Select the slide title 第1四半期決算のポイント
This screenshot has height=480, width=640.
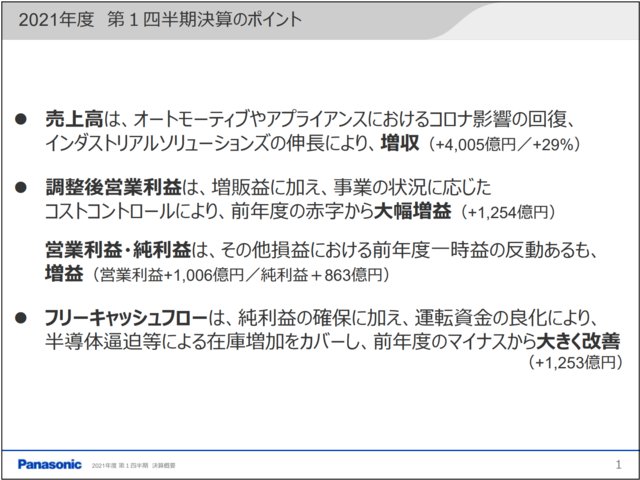[x=197, y=19]
